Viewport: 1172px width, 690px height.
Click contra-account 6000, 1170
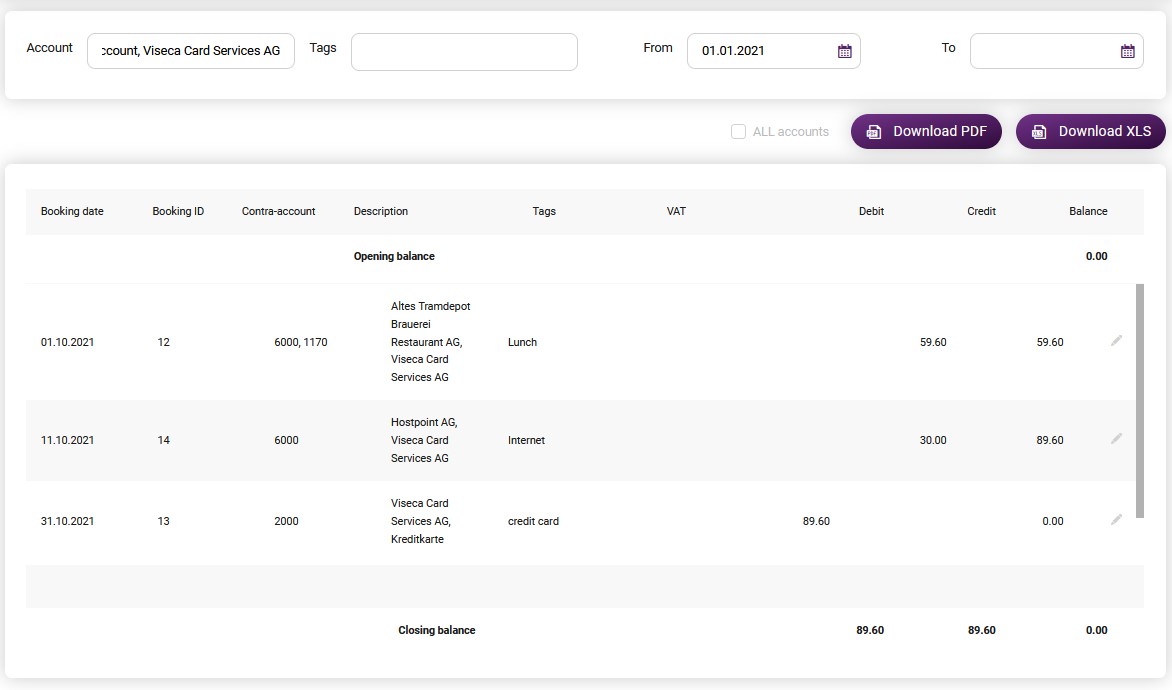tap(300, 342)
